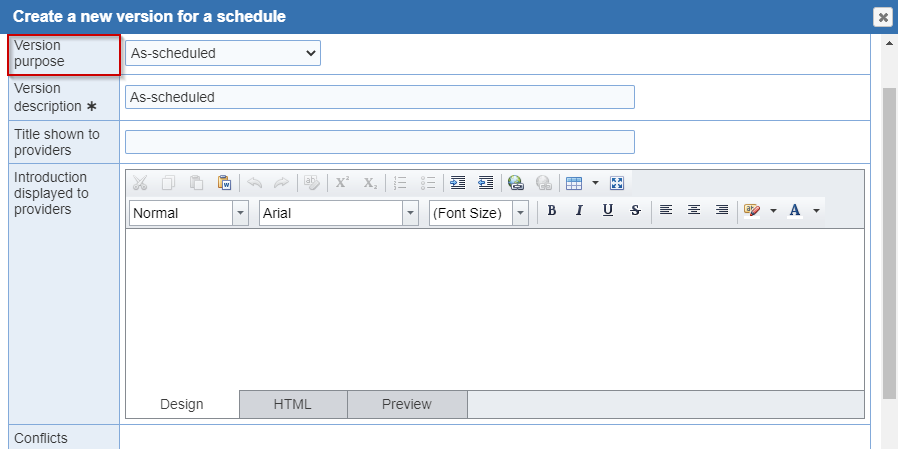Click the Paste from Word icon

pos(224,183)
